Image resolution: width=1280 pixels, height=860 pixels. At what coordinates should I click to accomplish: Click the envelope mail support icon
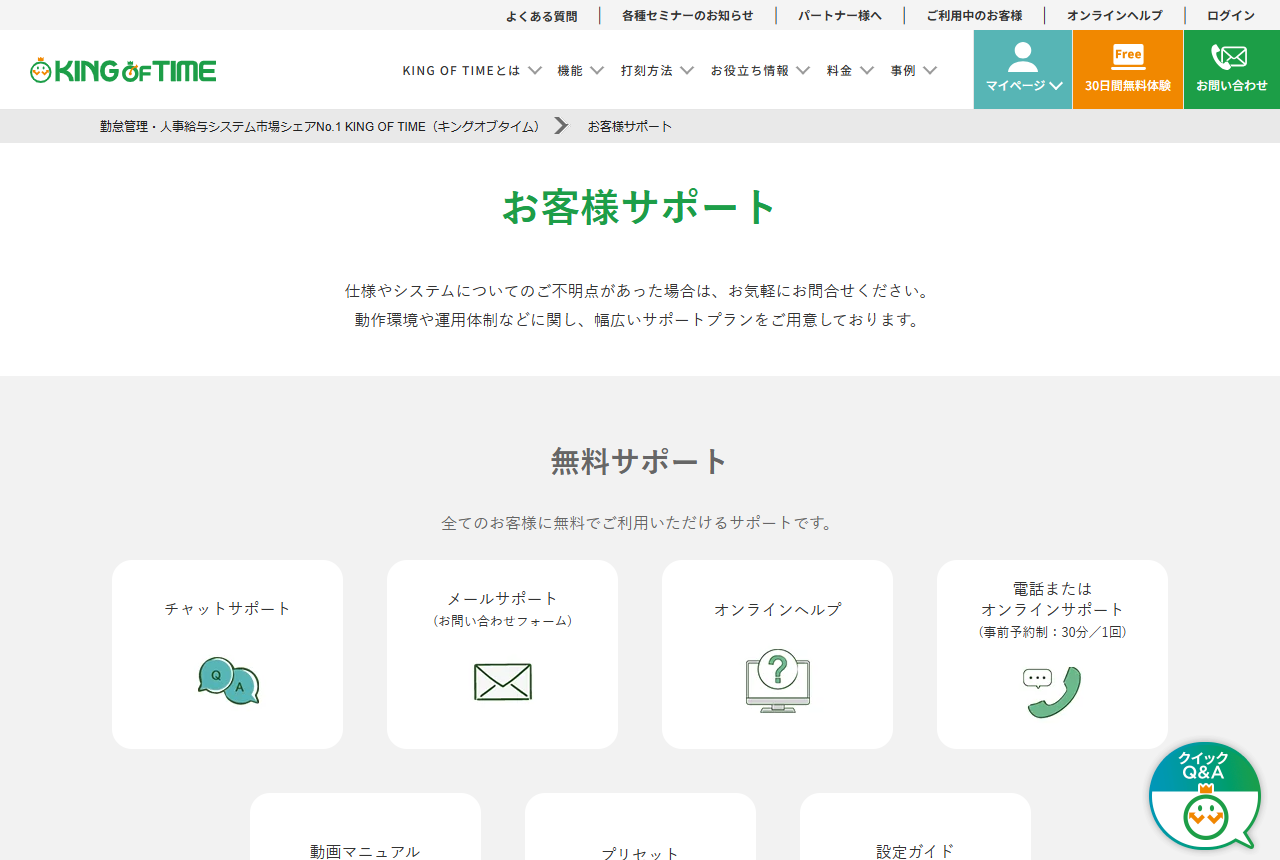point(503,682)
